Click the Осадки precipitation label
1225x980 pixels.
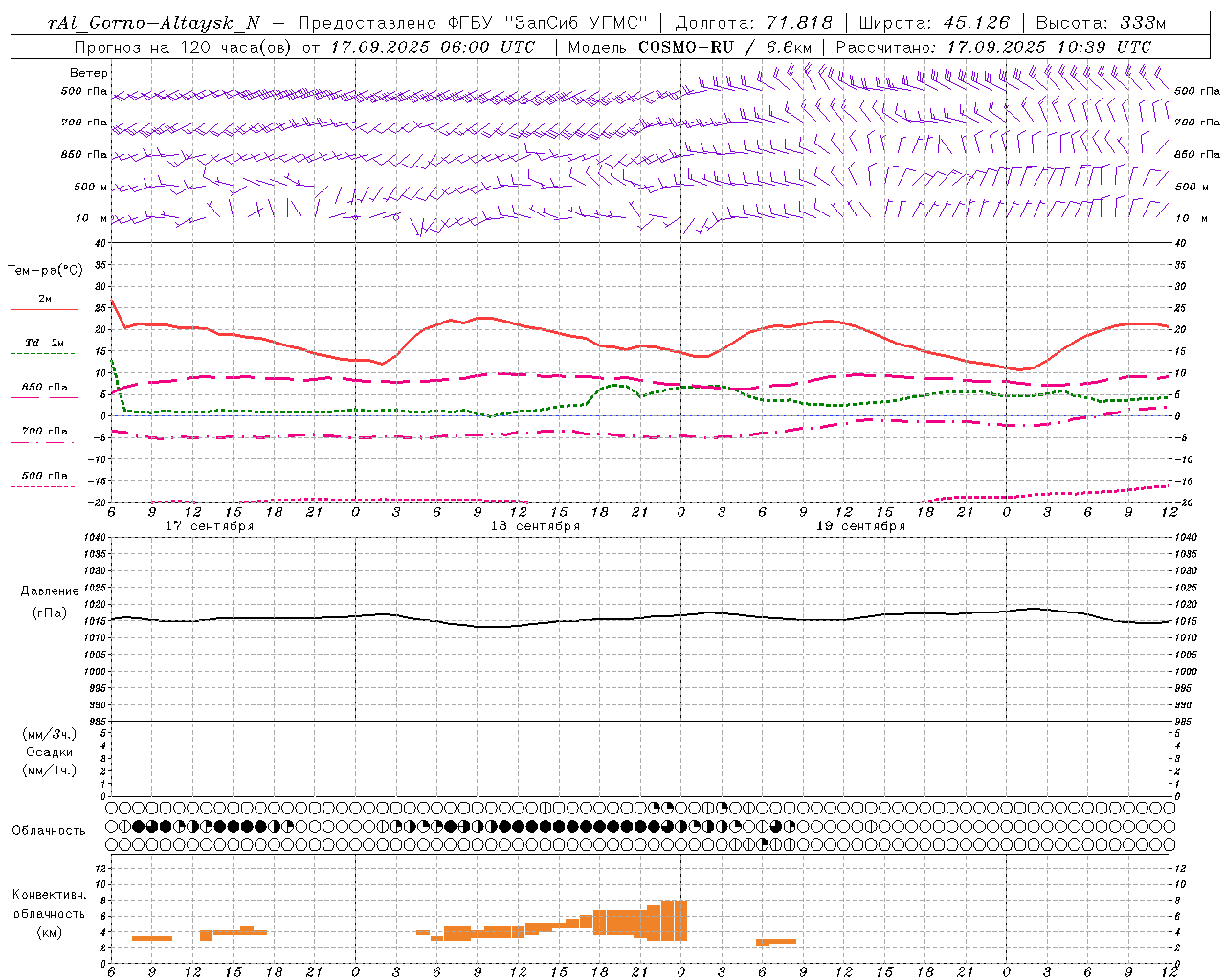[50, 752]
